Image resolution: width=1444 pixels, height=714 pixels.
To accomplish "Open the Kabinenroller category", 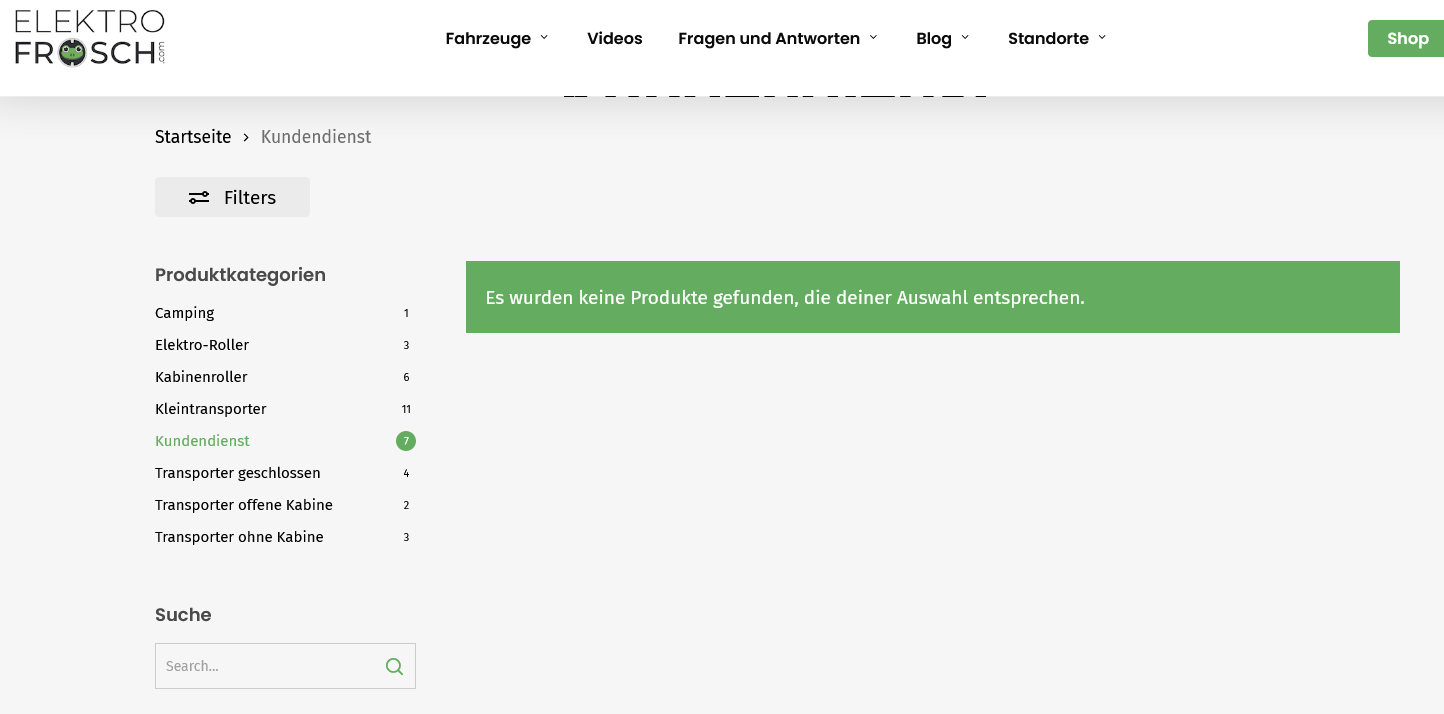I will coord(201,377).
